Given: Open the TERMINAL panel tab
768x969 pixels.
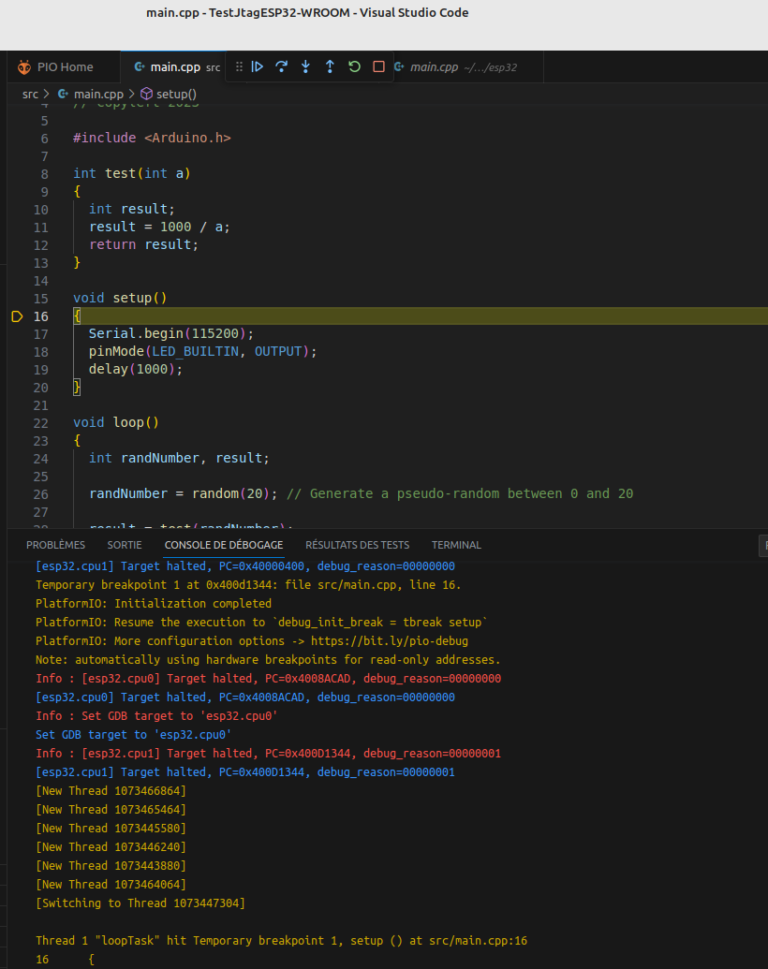Looking at the screenshot, I should (x=456, y=545).
